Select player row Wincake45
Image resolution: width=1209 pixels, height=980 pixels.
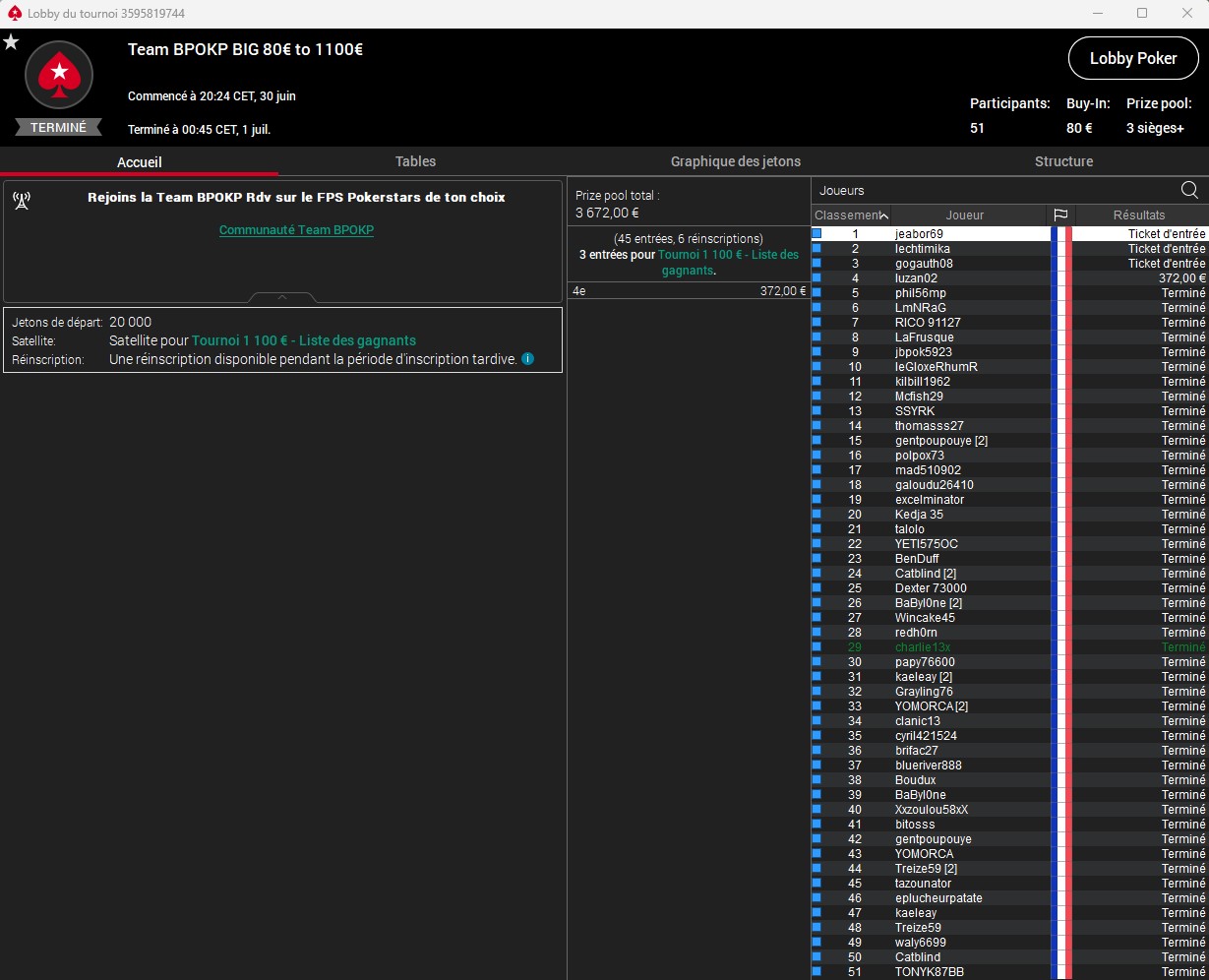(1009, 617)
